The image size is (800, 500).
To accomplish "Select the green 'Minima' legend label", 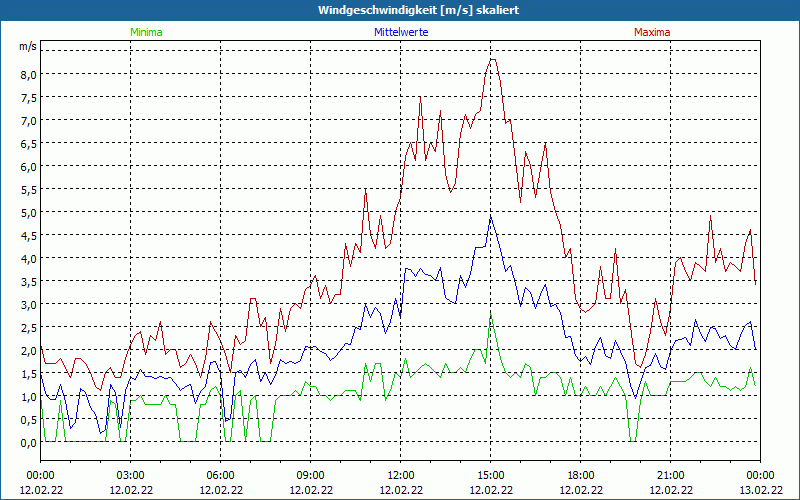I will [x=146, y=32].
